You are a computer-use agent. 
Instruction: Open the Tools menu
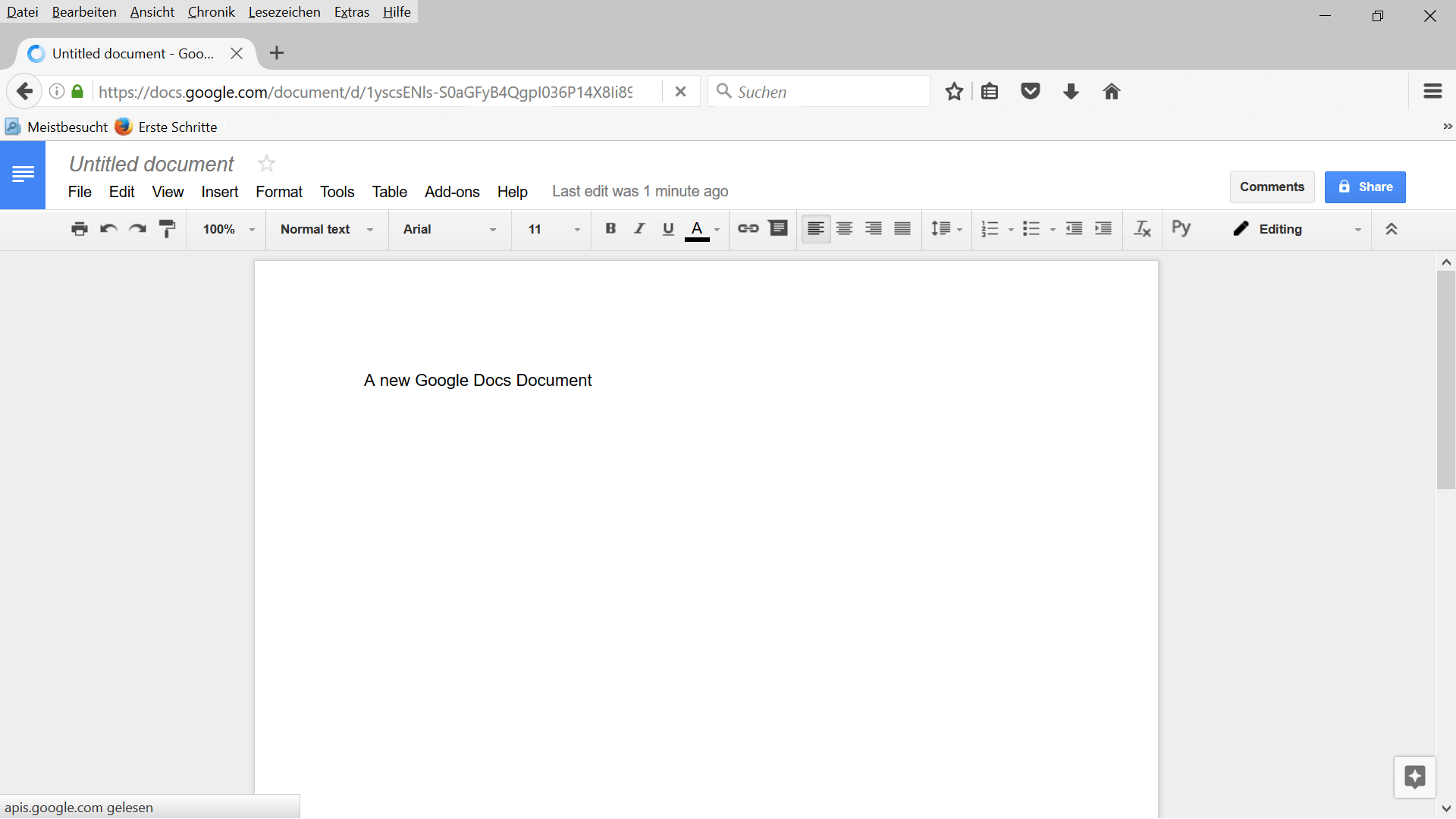(x=336, y=191)
